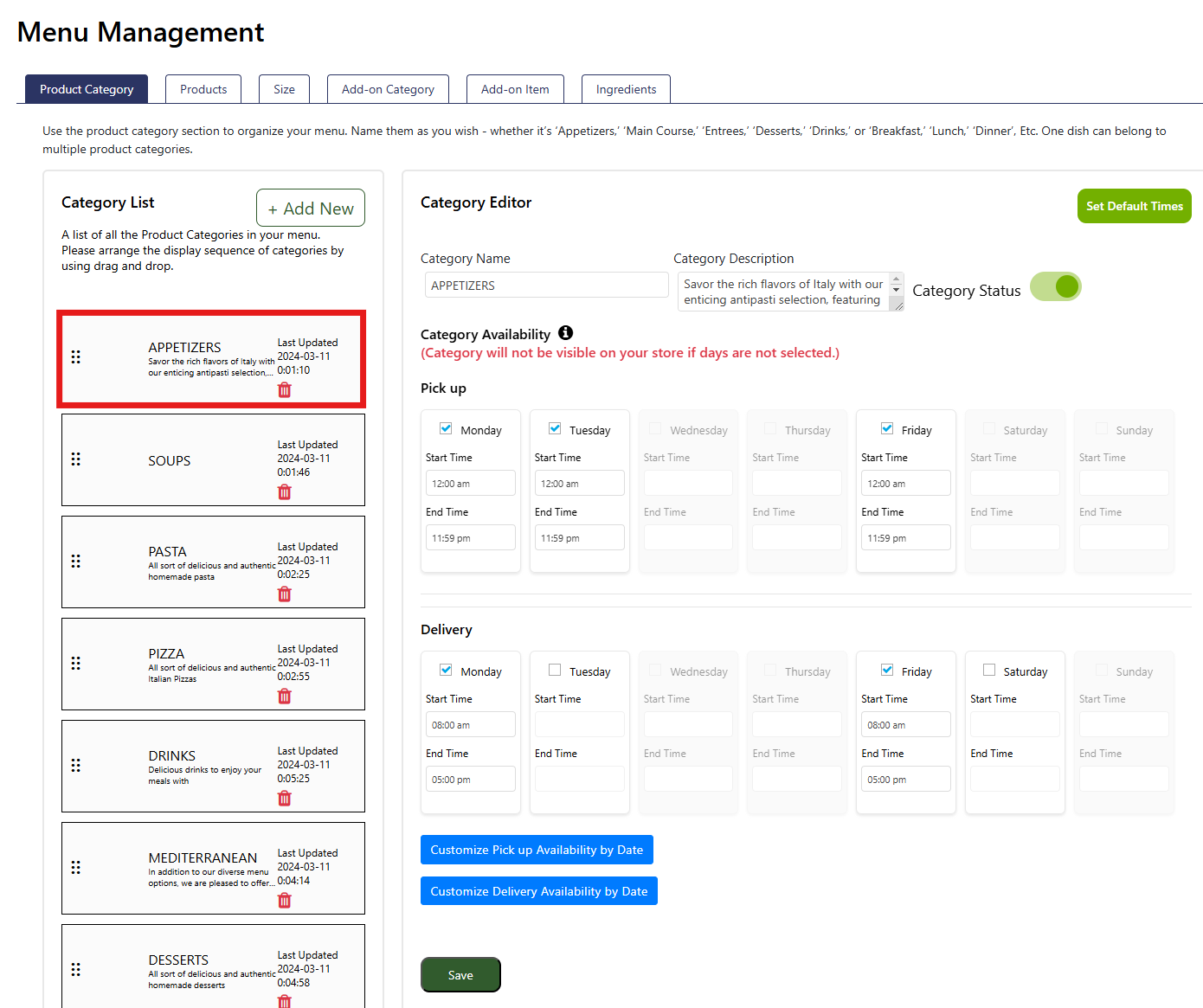
Task: Click the Category Availability info icon
Action: [565, 333]
